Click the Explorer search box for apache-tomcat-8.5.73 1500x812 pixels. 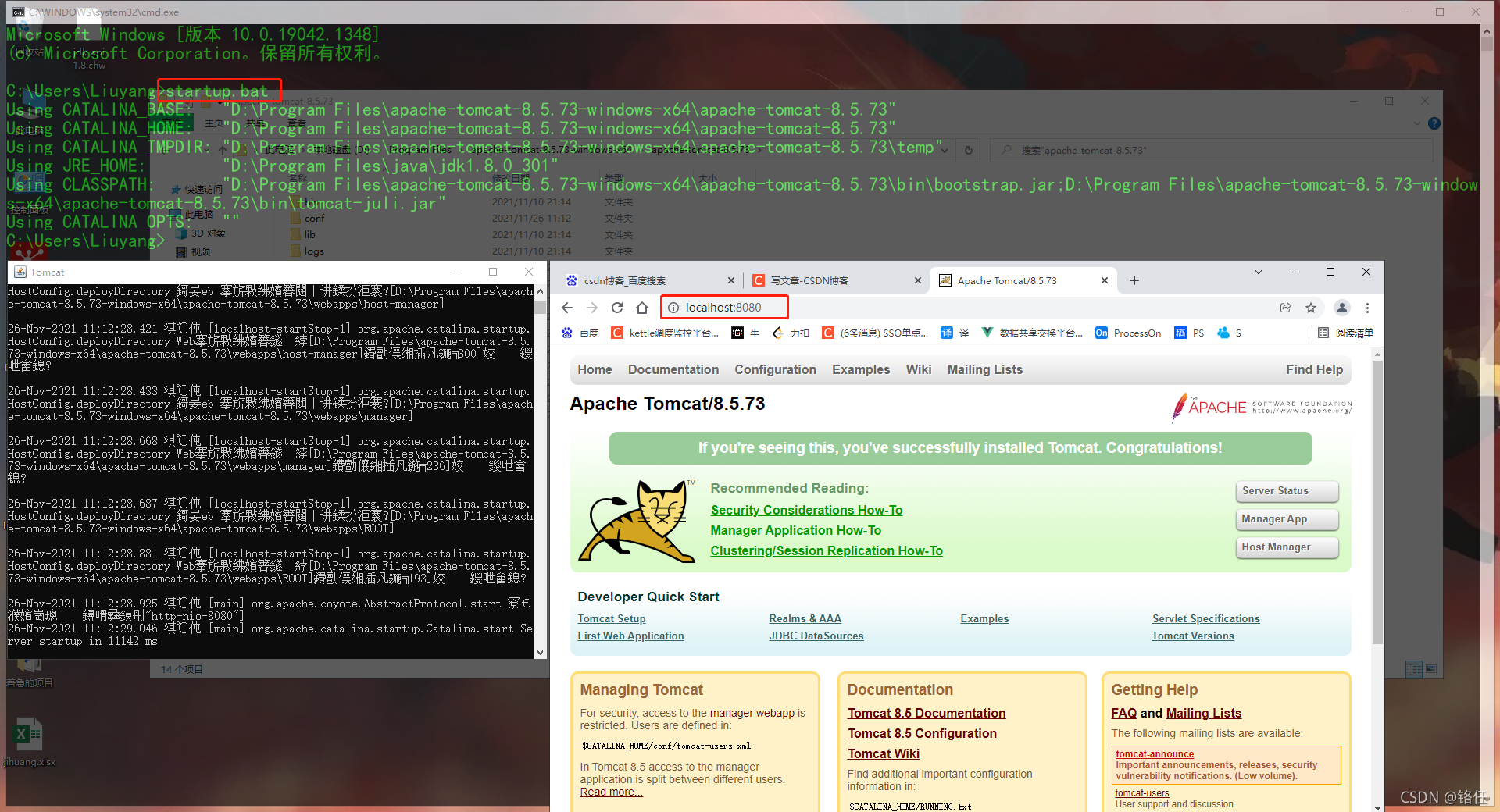1212,150
